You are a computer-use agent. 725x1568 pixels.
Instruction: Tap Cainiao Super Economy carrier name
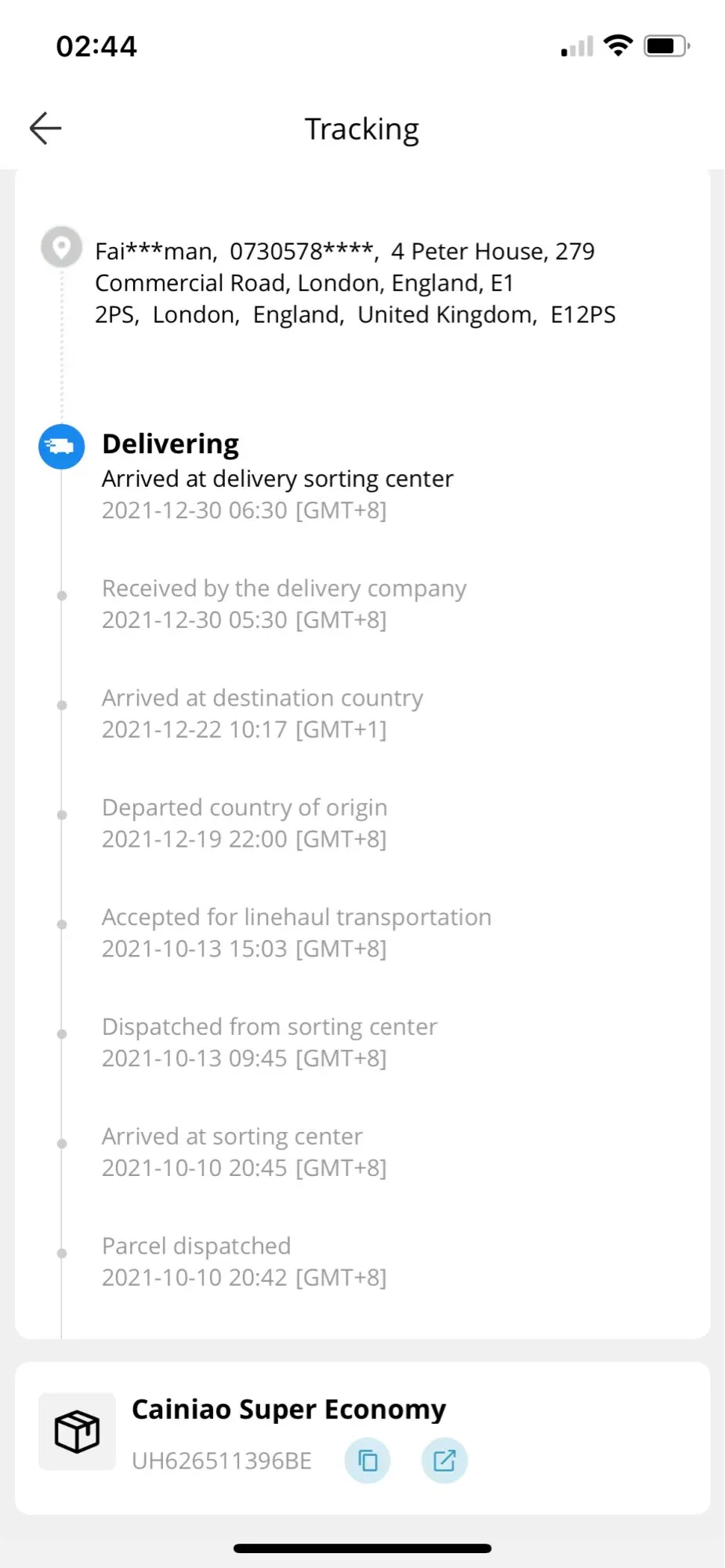click(288, 1410)
